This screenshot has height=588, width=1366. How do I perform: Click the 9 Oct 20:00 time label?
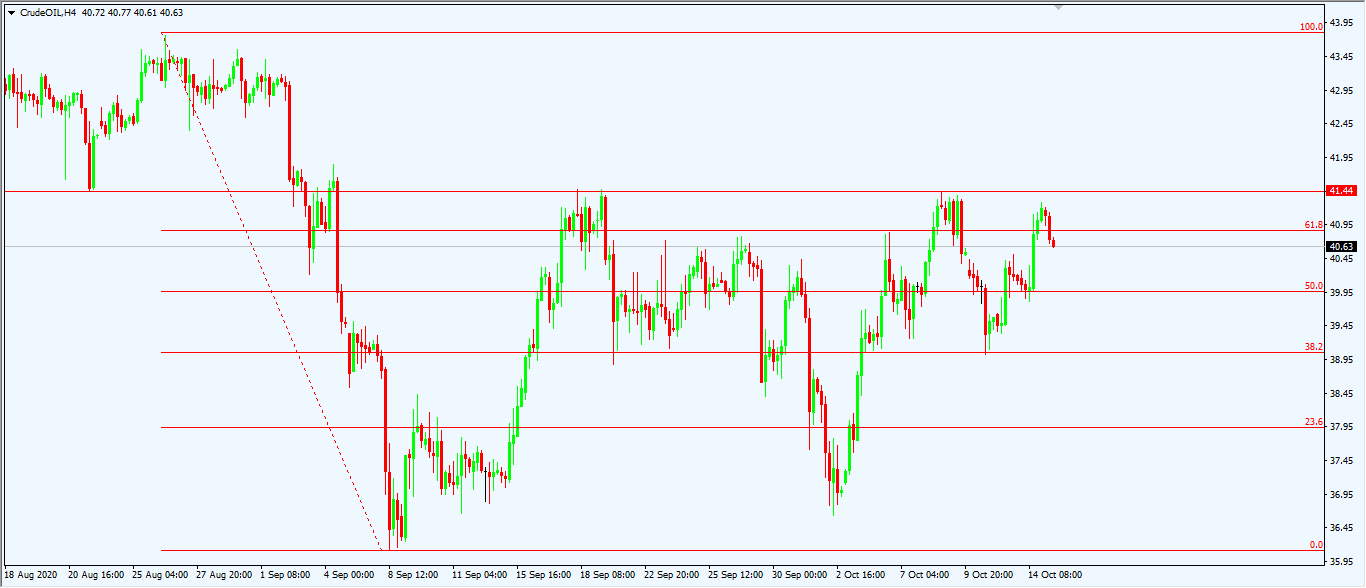989,576
